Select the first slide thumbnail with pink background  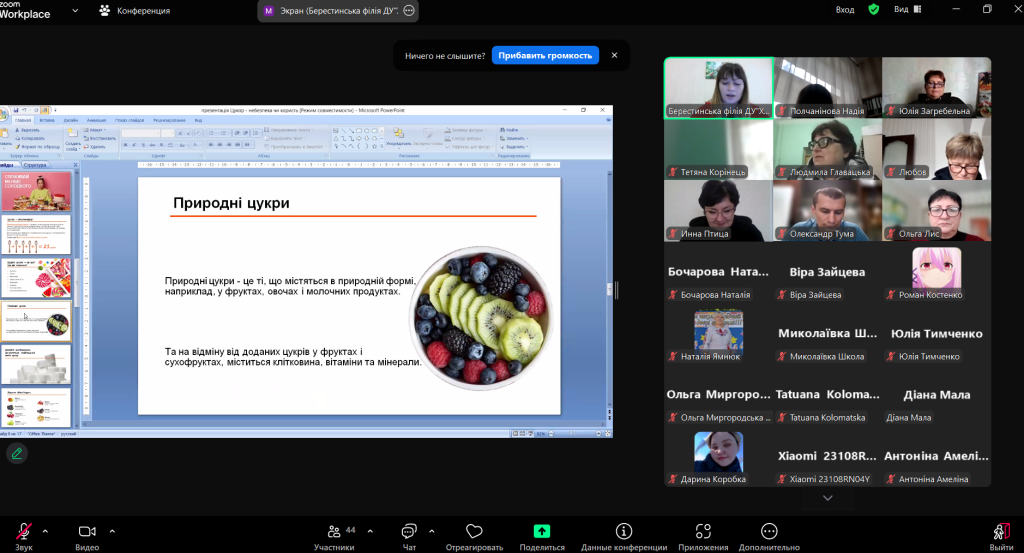(x=36, y=191)
